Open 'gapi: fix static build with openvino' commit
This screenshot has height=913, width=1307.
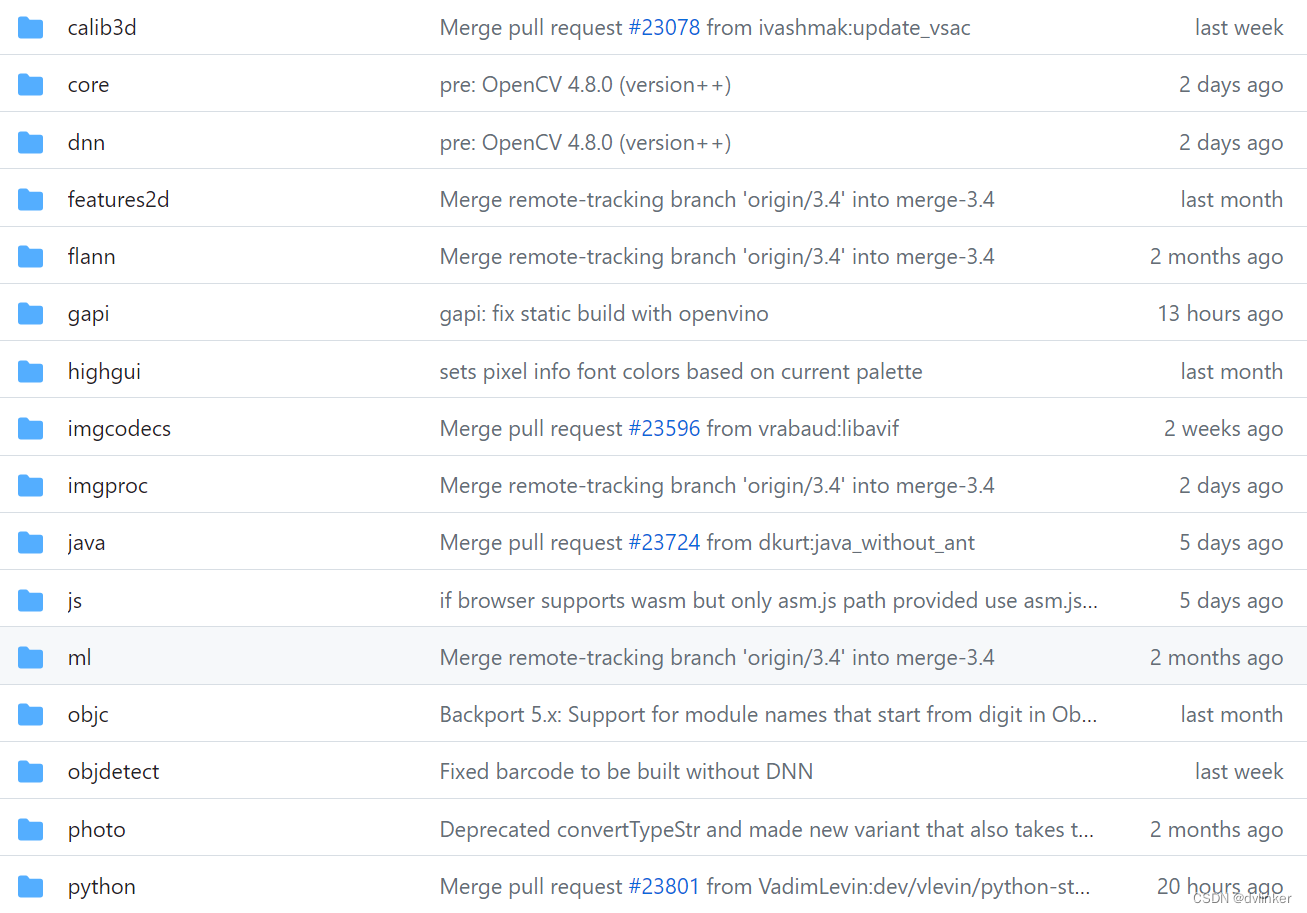point(604,314)
